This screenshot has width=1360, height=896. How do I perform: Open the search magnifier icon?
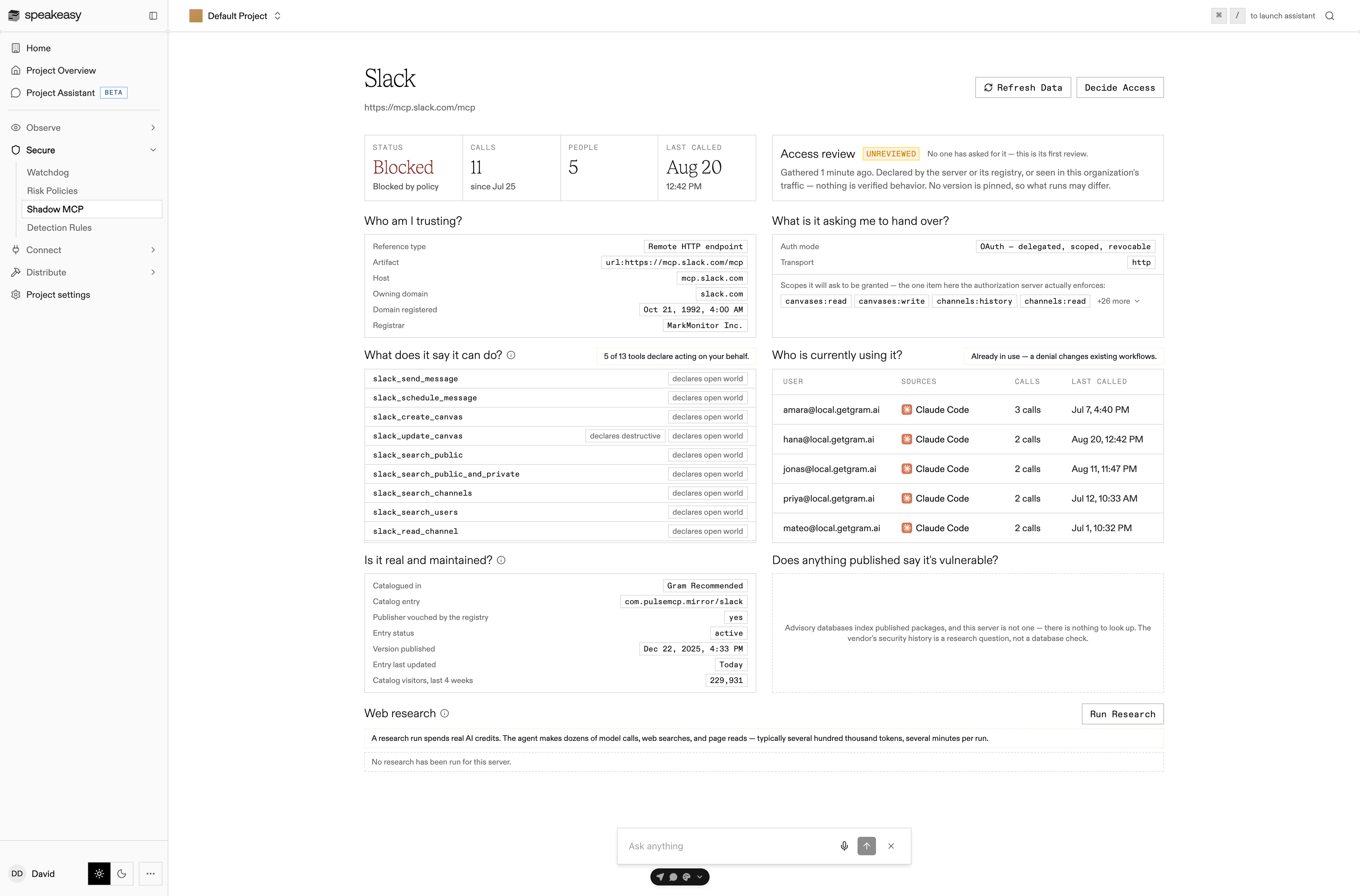point(1330,16)
